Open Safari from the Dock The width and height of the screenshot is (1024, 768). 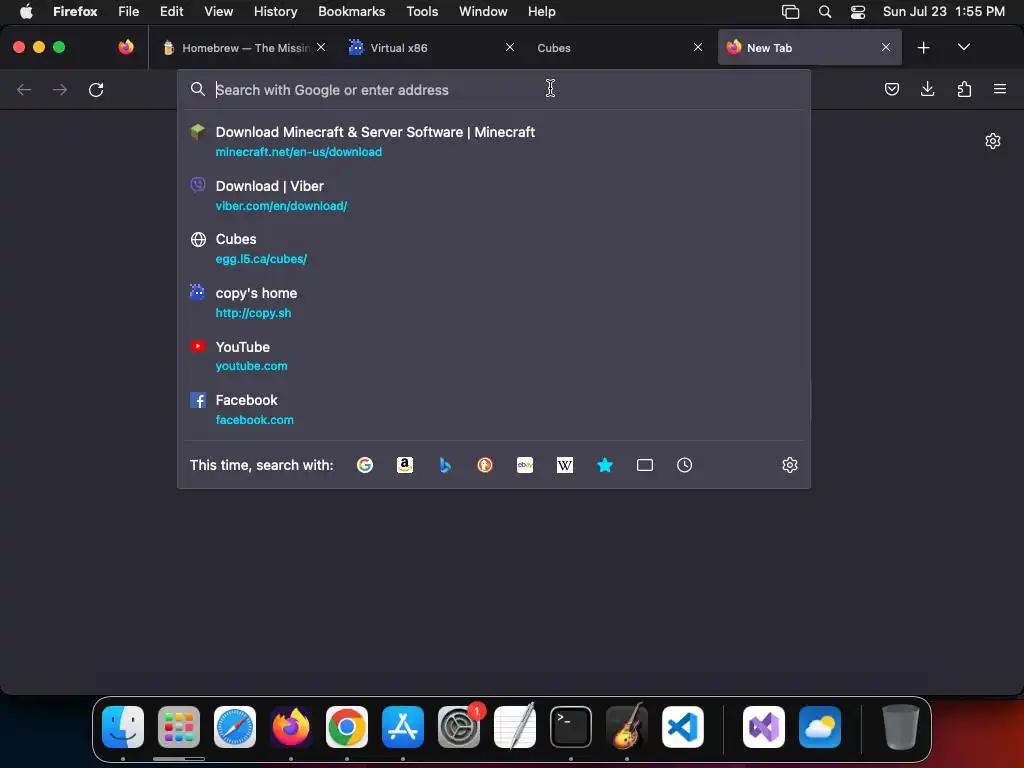(x=235, y=727)
